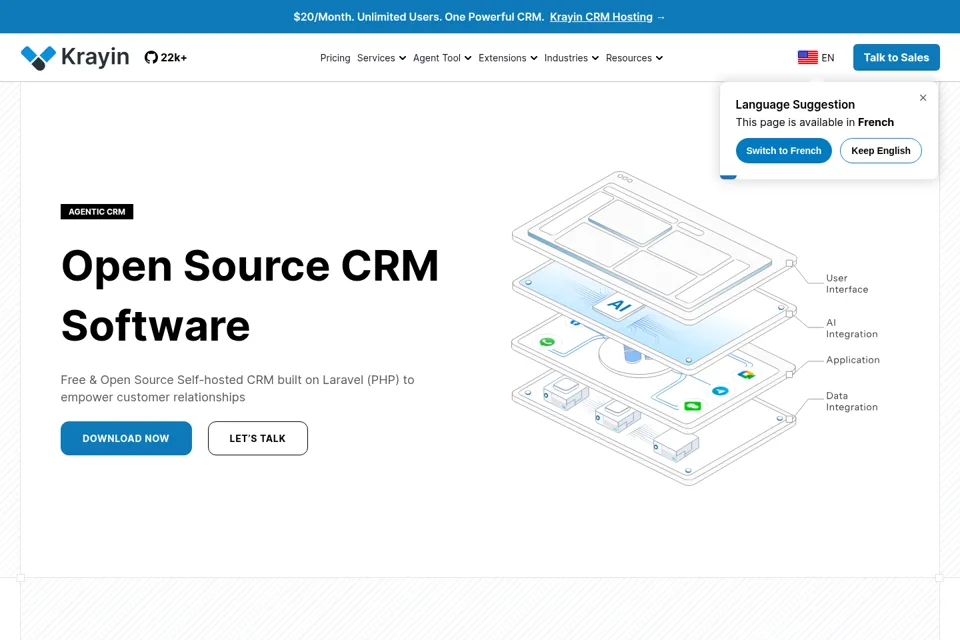Click the Let's Talk button
This screenshot has height=640, width=960.
[258, 439]
